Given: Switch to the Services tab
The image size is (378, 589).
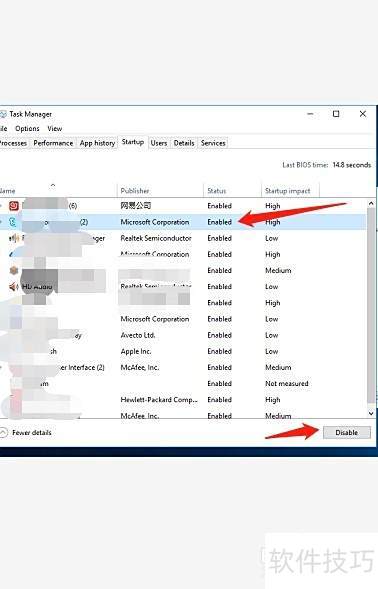Looking at the screenshot, I should tap(213, 143).
